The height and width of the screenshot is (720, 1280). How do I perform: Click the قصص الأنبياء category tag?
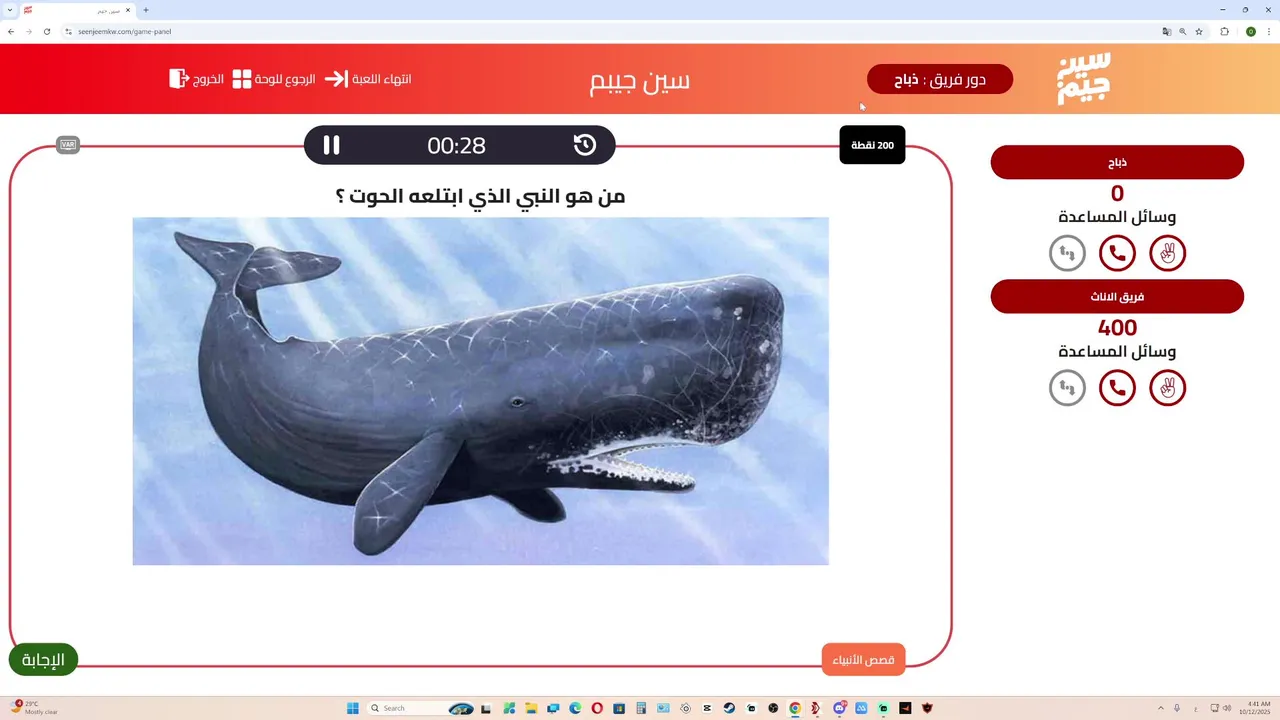[x=863, y=659]
